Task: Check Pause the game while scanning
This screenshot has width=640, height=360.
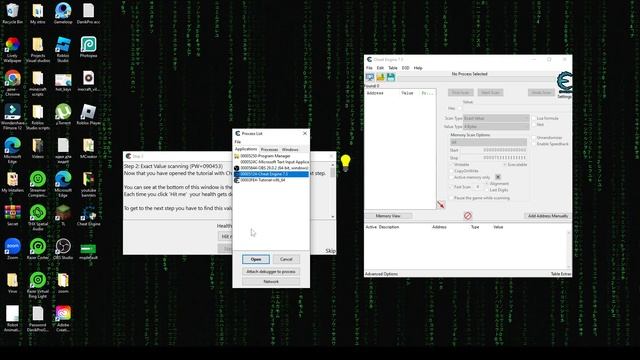Action: pyautogui.click(x=451, y=198)
